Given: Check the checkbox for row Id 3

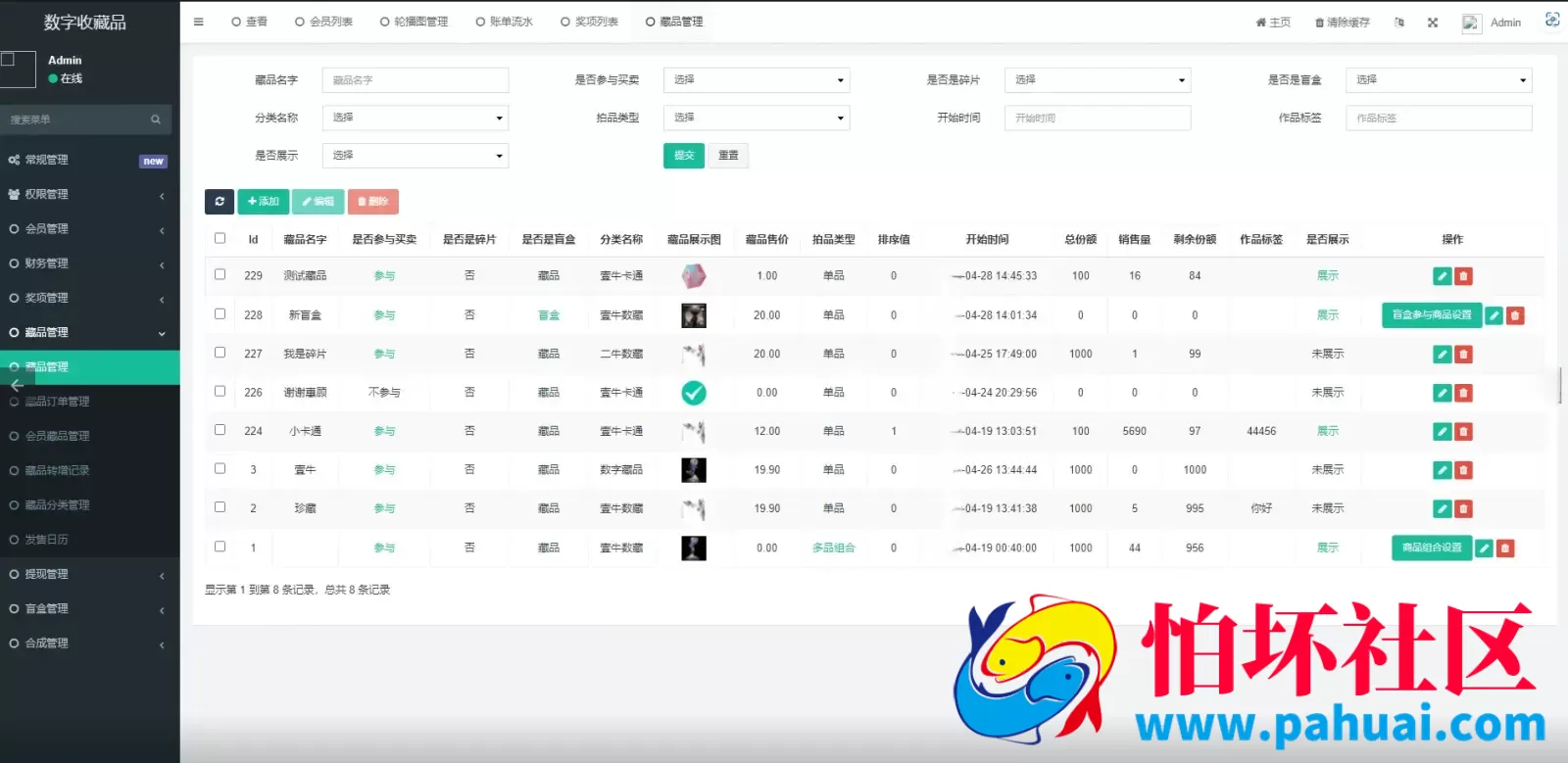Looking at the screenshot, I should coord(220,468).
